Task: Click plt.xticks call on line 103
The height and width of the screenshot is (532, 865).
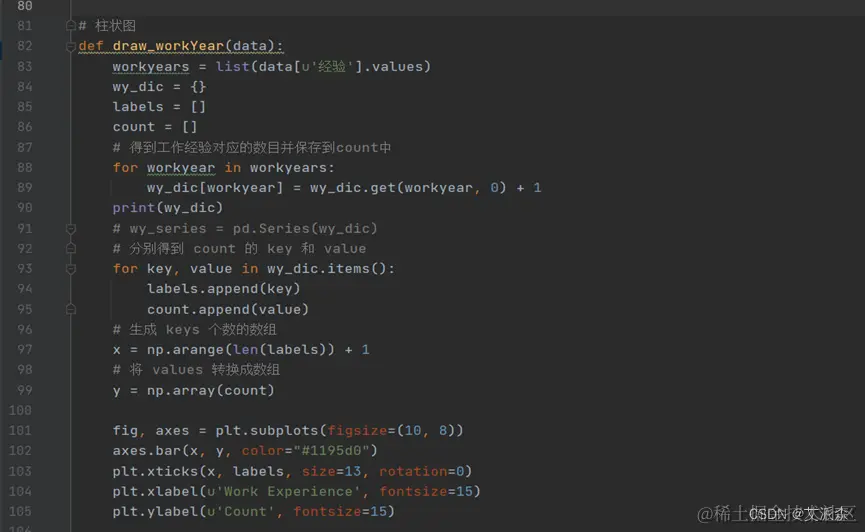Action: pyautogui.click(x=292, y=471)
